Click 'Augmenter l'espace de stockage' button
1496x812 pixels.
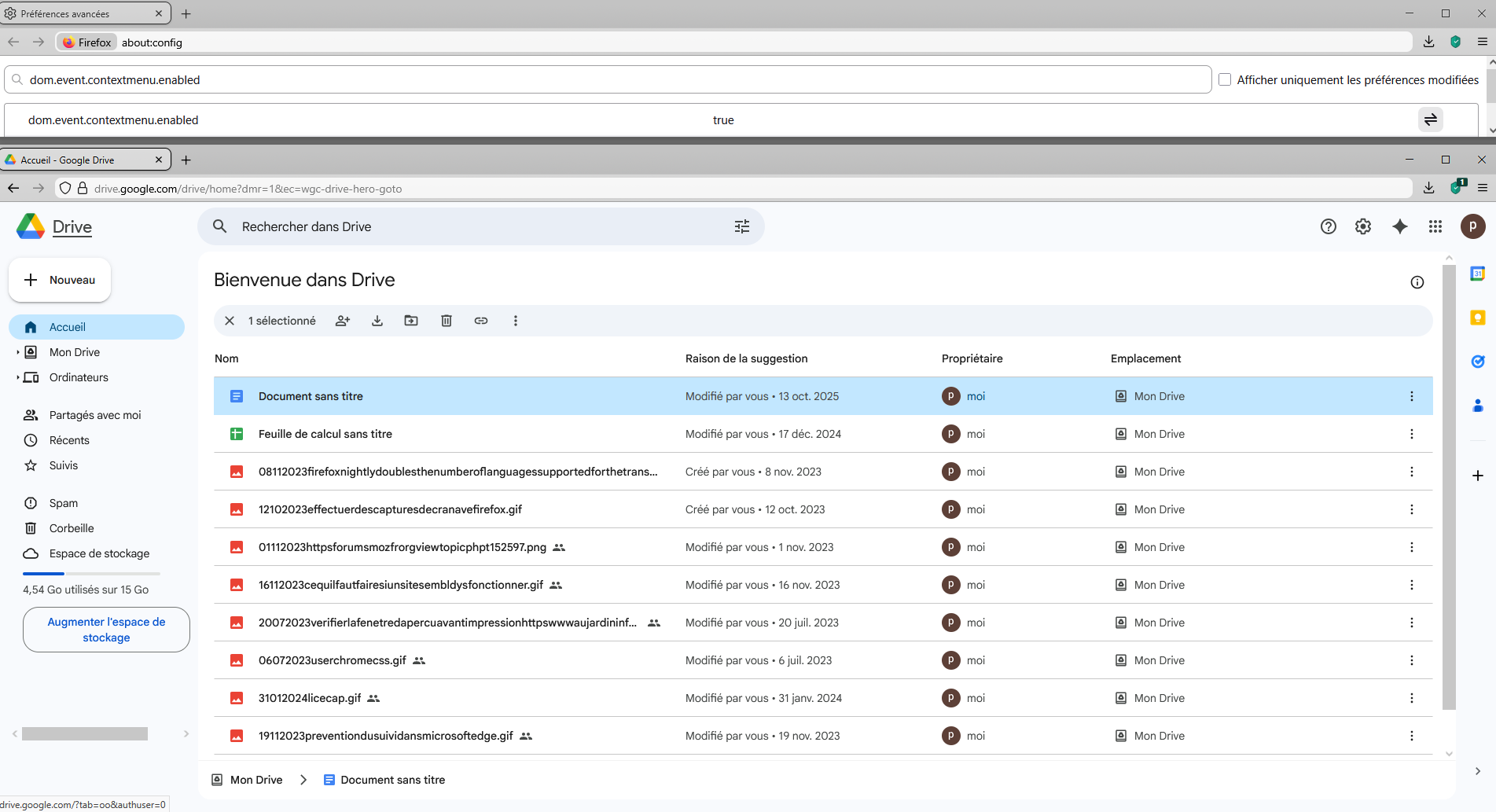click(x=106, y=630)
